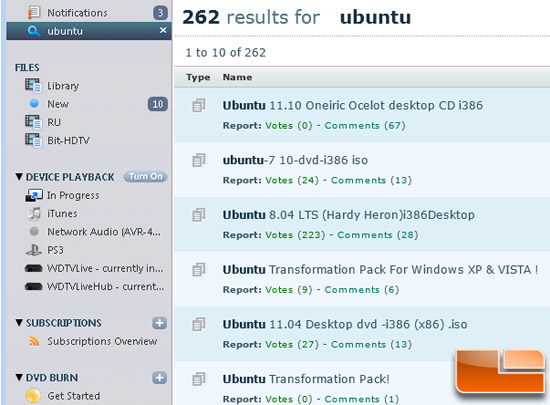Sort results by Name column
The width and height of the screenshot is (550, 405).
237,77
